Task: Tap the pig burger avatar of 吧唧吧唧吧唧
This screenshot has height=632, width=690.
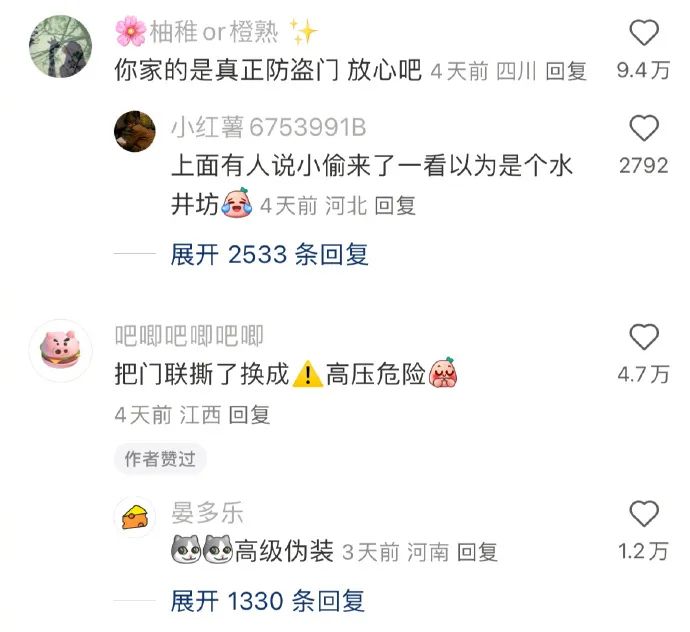Action: click(61, 350)
